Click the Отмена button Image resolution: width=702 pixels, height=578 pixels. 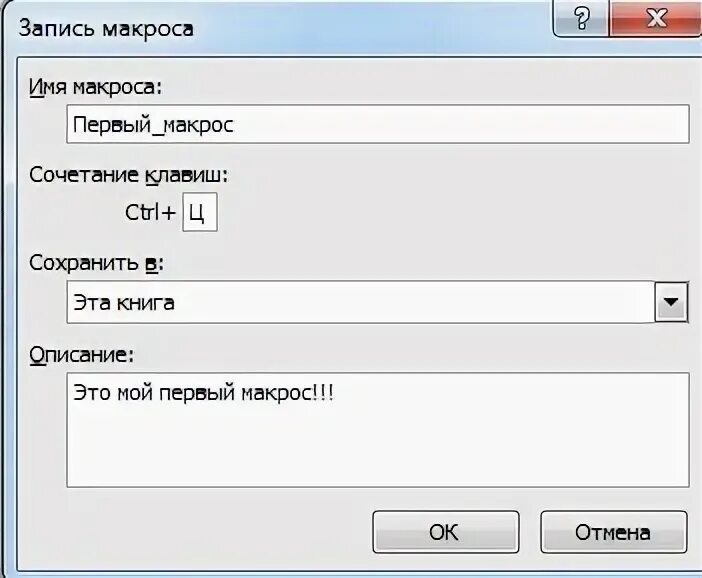coord(613,532)
